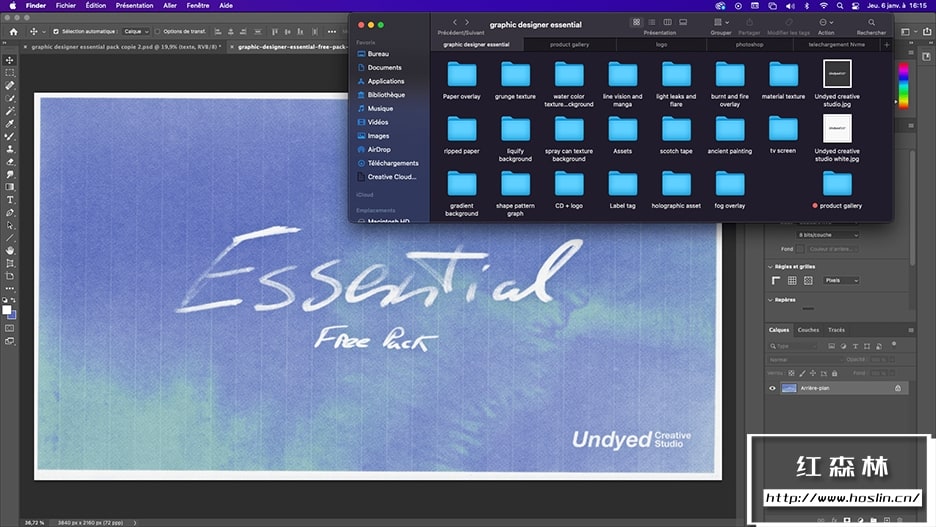Open the Edit Toolbar three-dots menu

coord(10,288)
